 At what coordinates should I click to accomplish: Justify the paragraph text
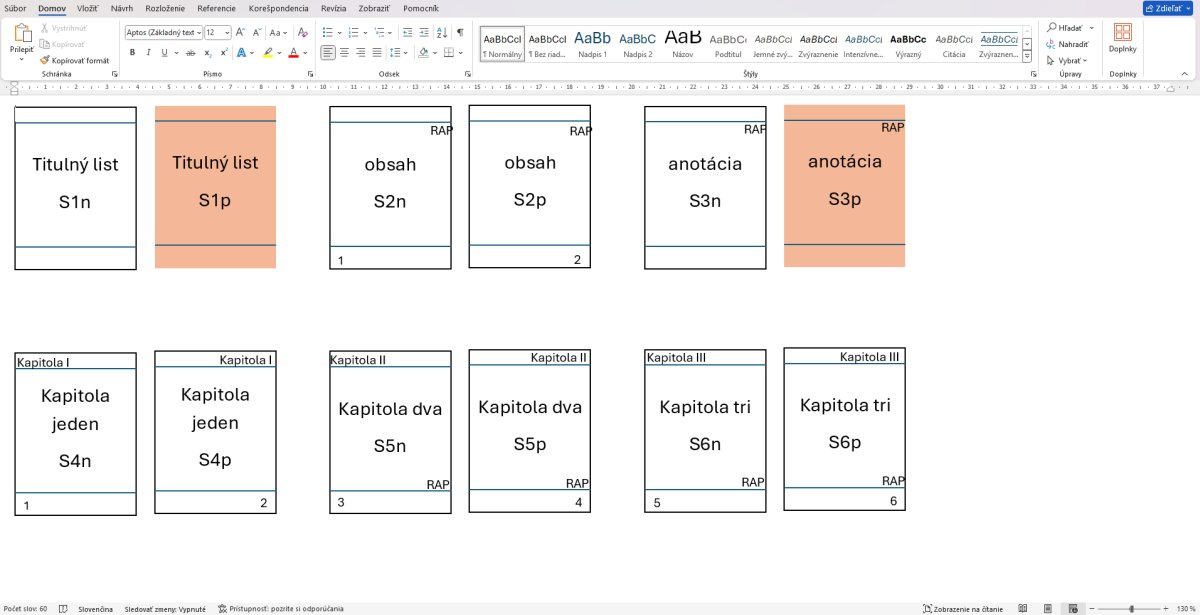(x=377, y=52)
